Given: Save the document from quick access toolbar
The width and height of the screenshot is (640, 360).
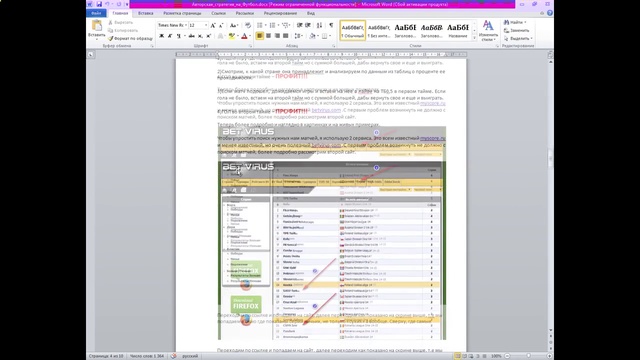Looking at the screenshot, I should click(99, 4).
